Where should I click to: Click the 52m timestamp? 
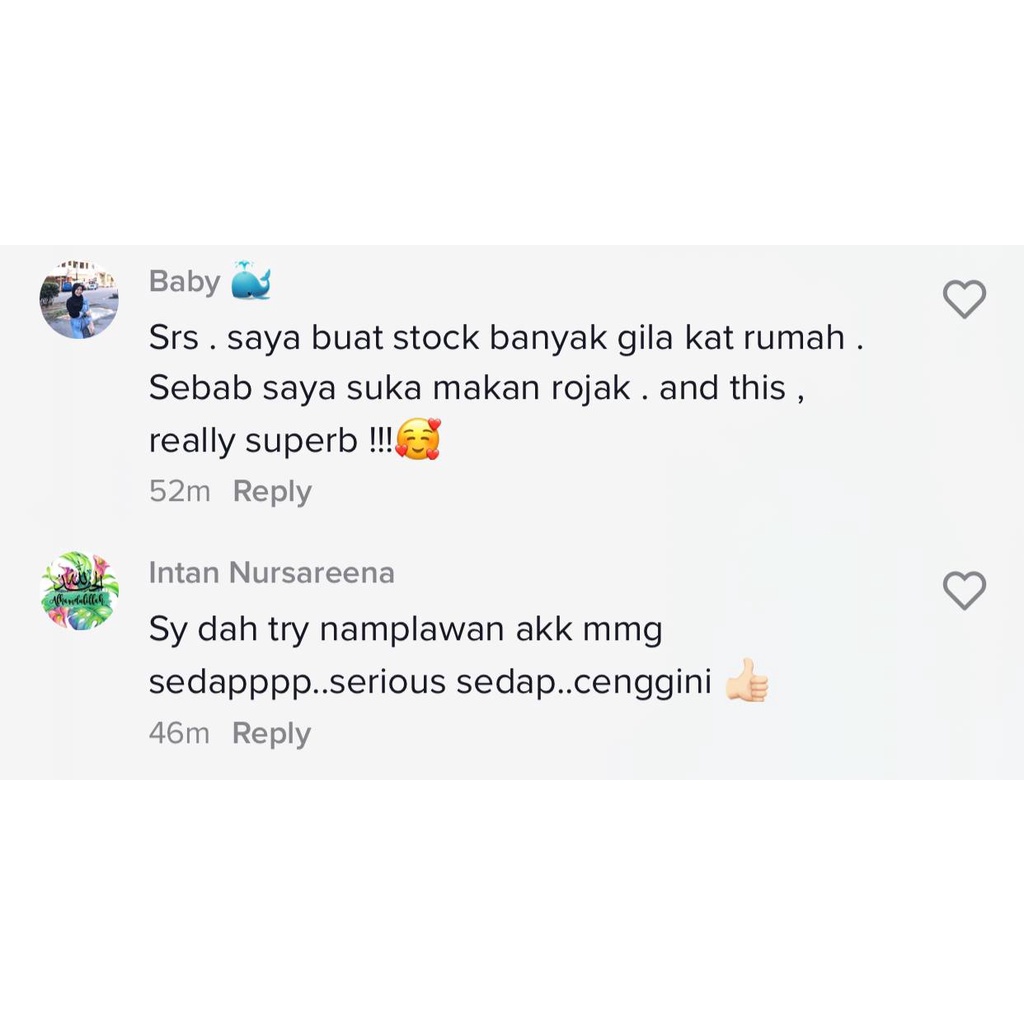click(180, 491)
